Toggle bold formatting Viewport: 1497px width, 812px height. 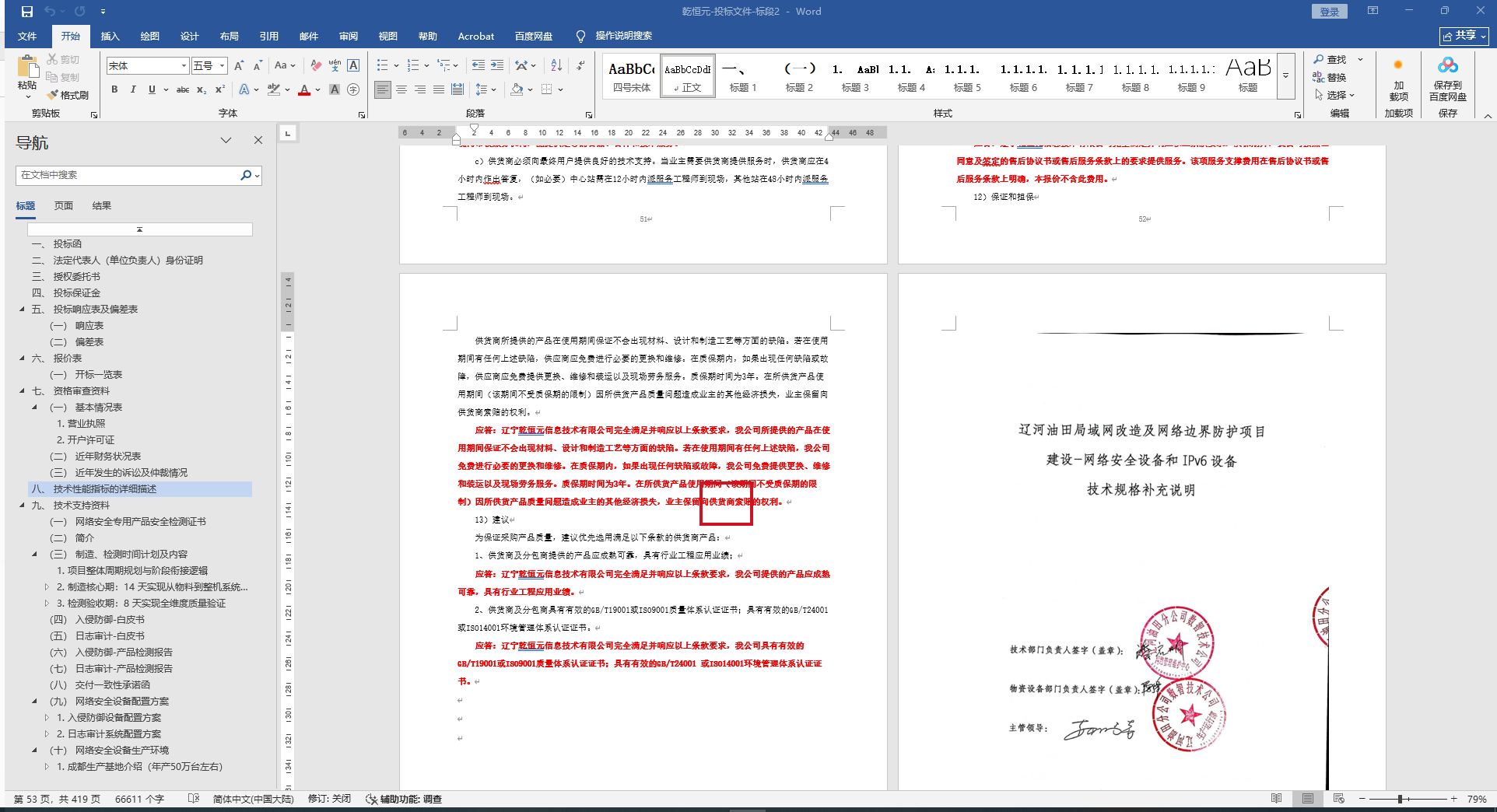coord(114,89)
